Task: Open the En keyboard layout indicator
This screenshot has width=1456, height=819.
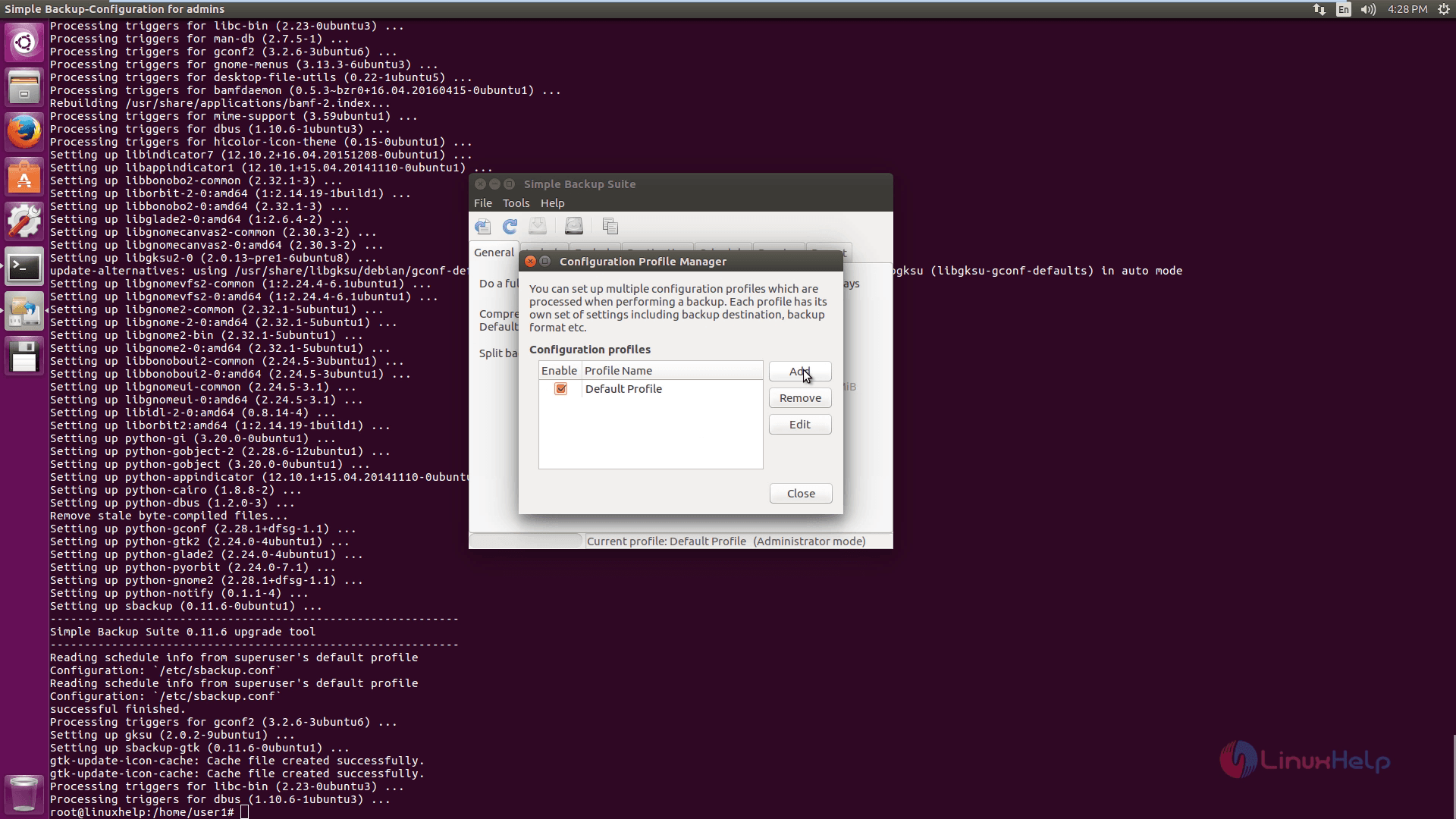Action: pos(1344,9)
